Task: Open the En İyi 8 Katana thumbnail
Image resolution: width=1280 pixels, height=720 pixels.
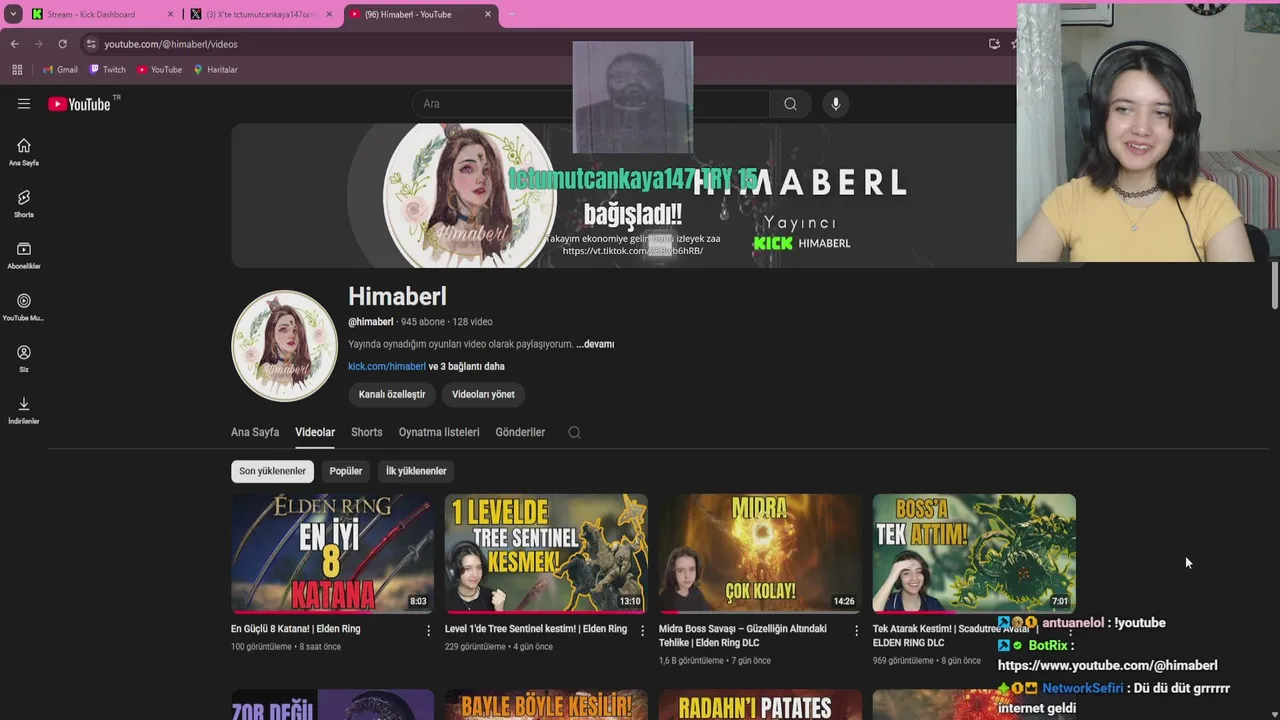Action: tap(332, 553)
